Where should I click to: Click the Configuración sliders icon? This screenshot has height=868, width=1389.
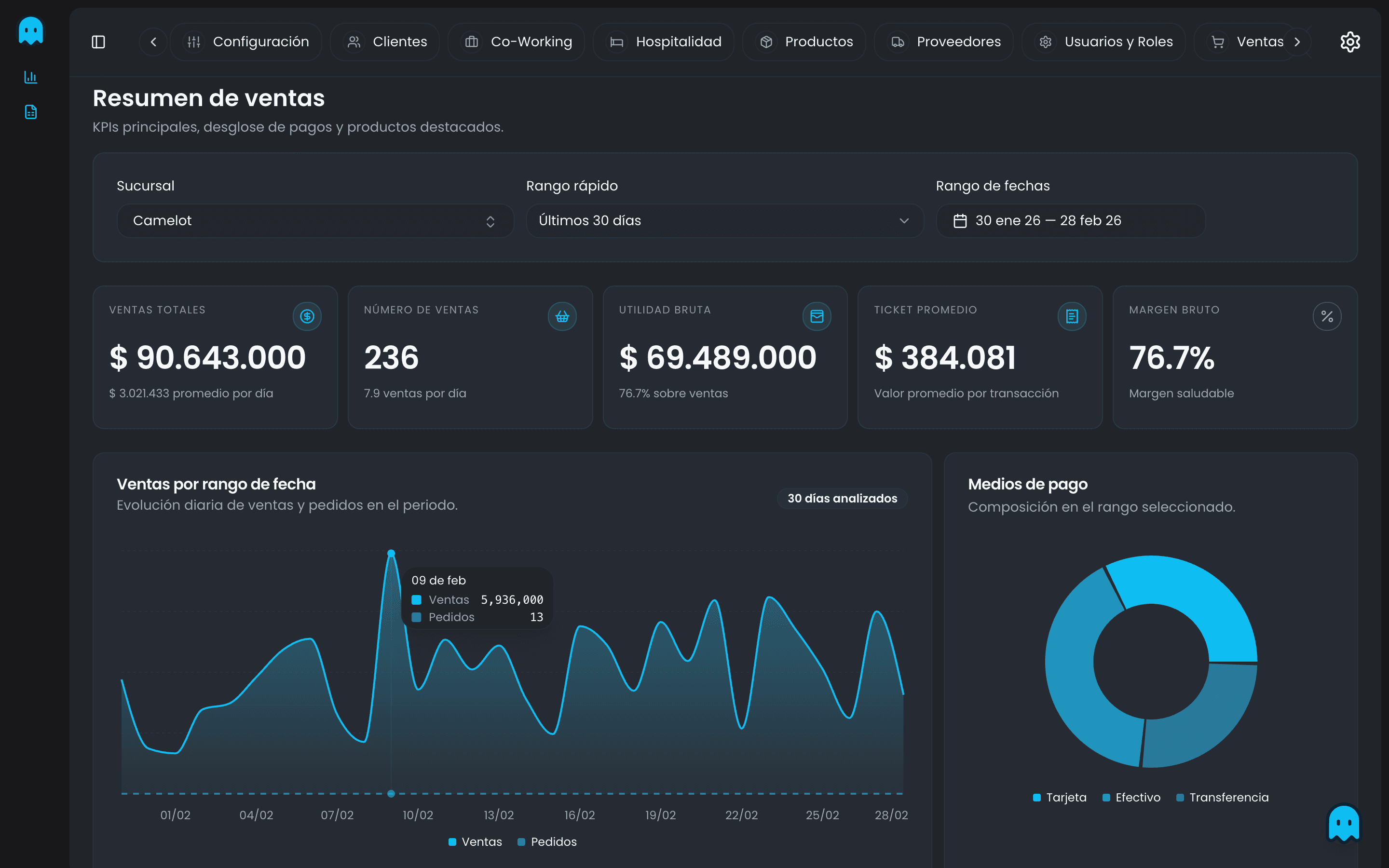pyautogui.click(x=194, y=41)
